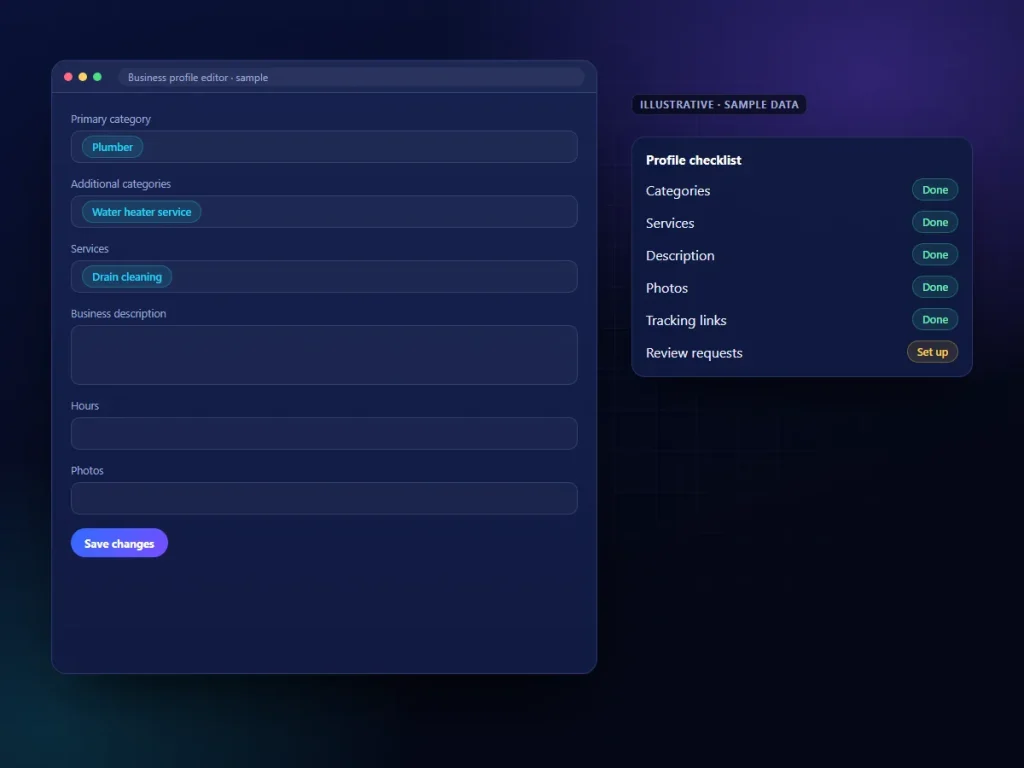Click the Illustrative sample data label
This screenshot has width=1024, height=768.
click(x=719, y=104)
